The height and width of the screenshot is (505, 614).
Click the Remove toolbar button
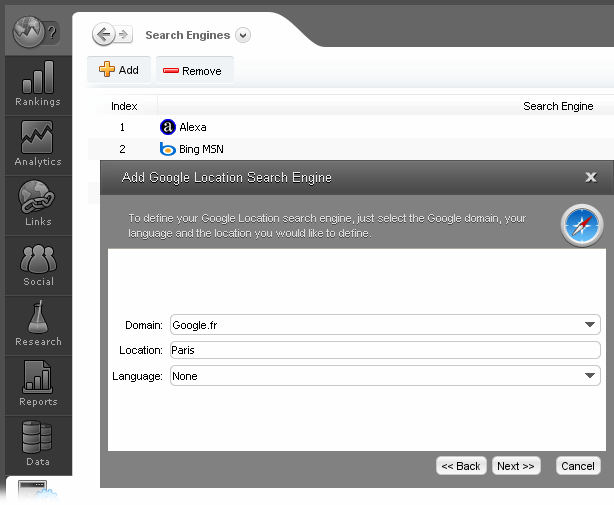192,71
